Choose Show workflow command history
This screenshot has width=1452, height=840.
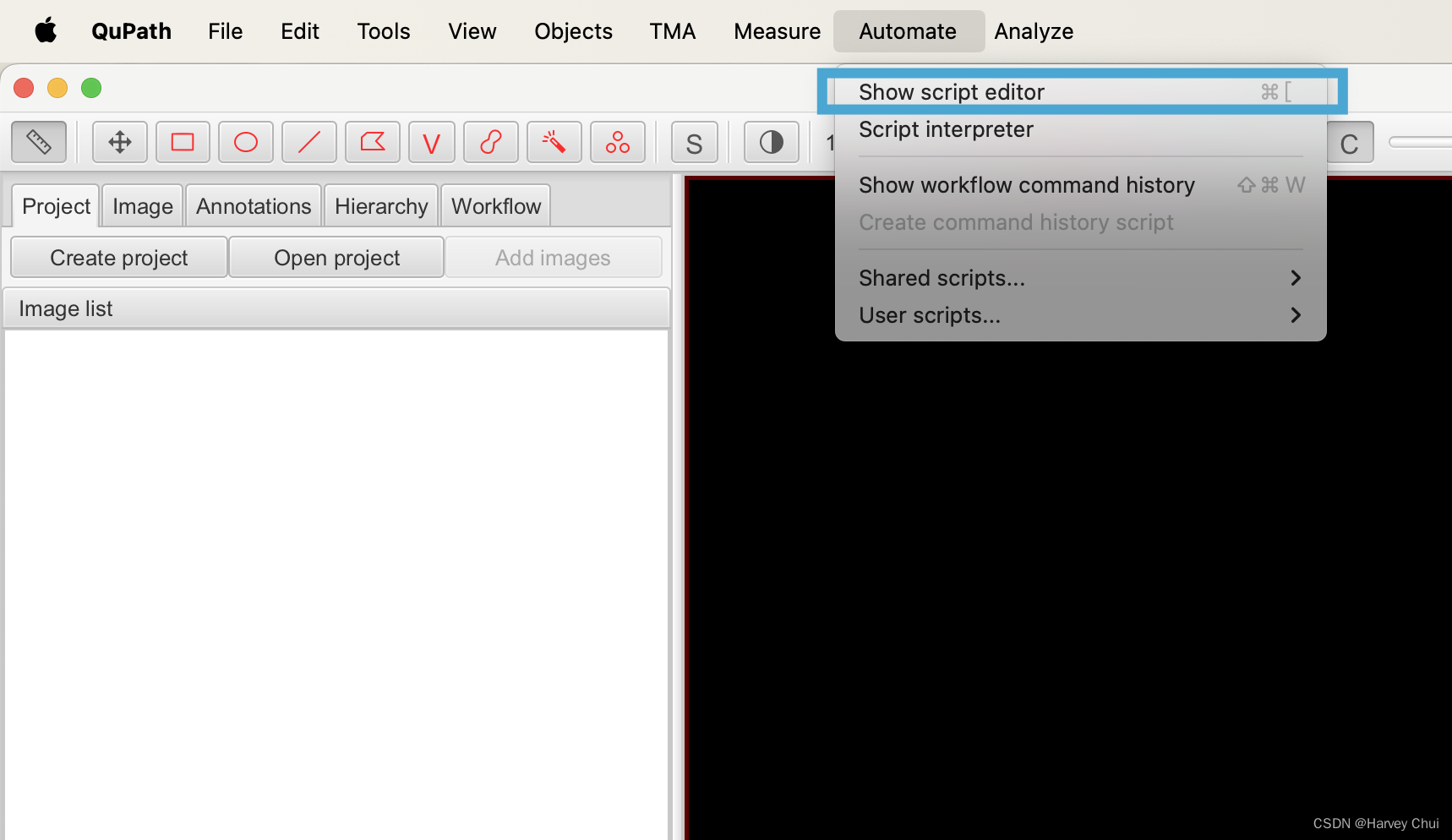(1081, 185)
